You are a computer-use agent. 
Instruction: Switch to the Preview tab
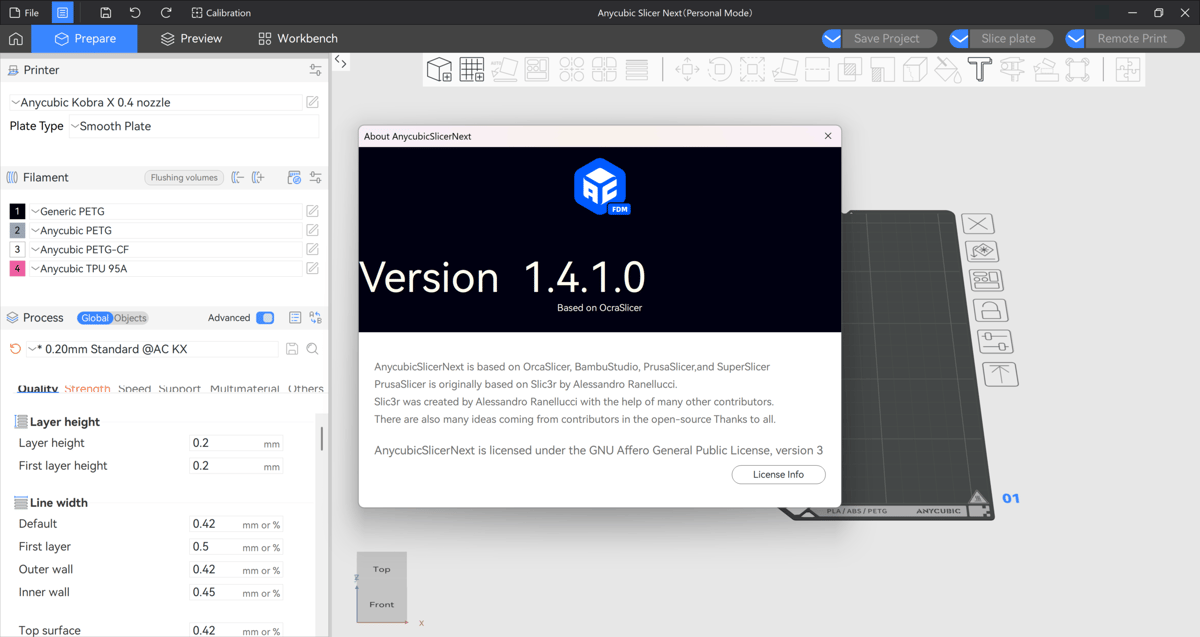point(191,39)
